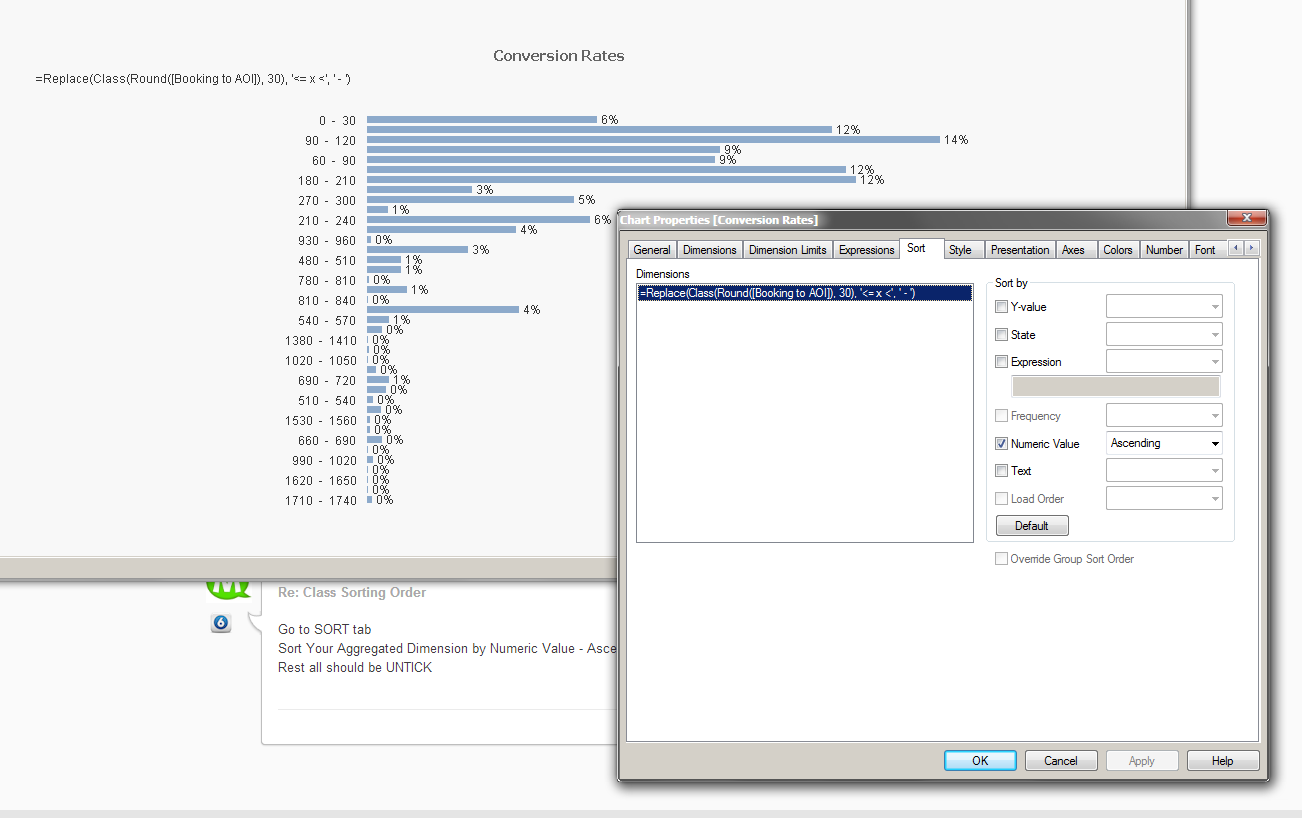Screen dimensions: 1302x818
Task: Open the Number tab
Action: 1164,250
